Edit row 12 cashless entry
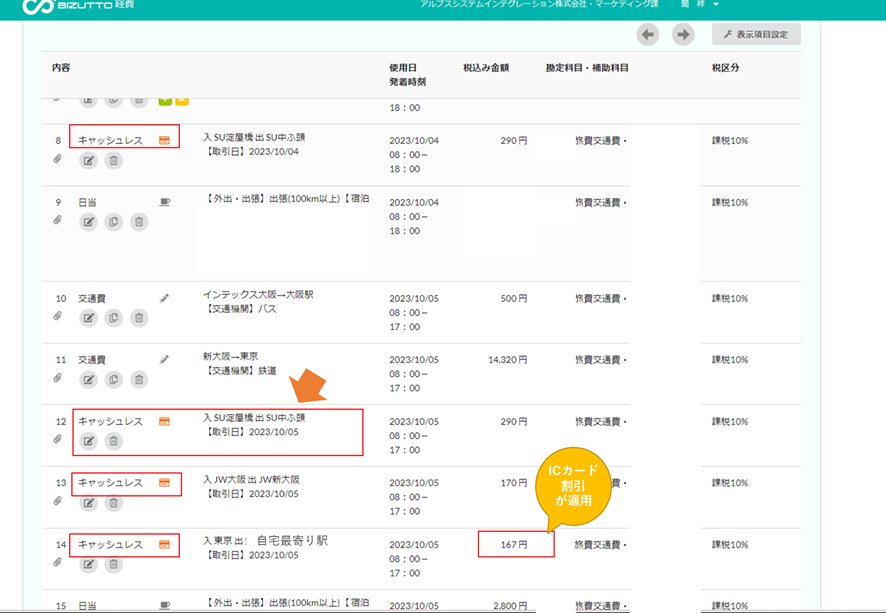This screenshot has height=613, width=886. coord(88,441)
